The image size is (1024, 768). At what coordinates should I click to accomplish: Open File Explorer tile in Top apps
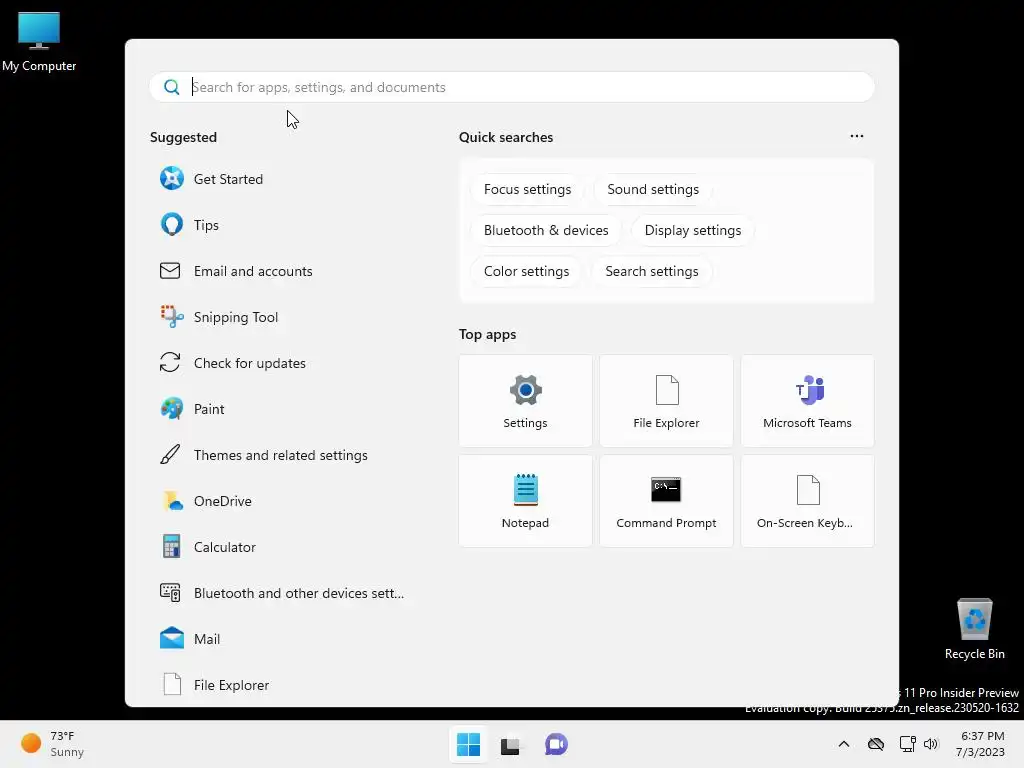point(666,401)
